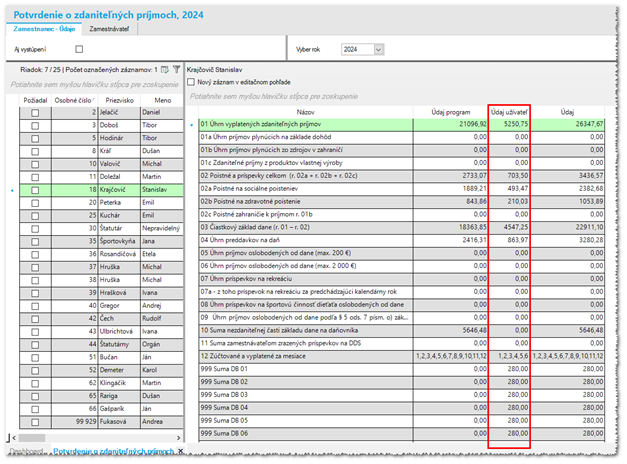Screen dimensions: 627x464
Task: Click the scroll right arrow of employee list
Action: point(178,438)
